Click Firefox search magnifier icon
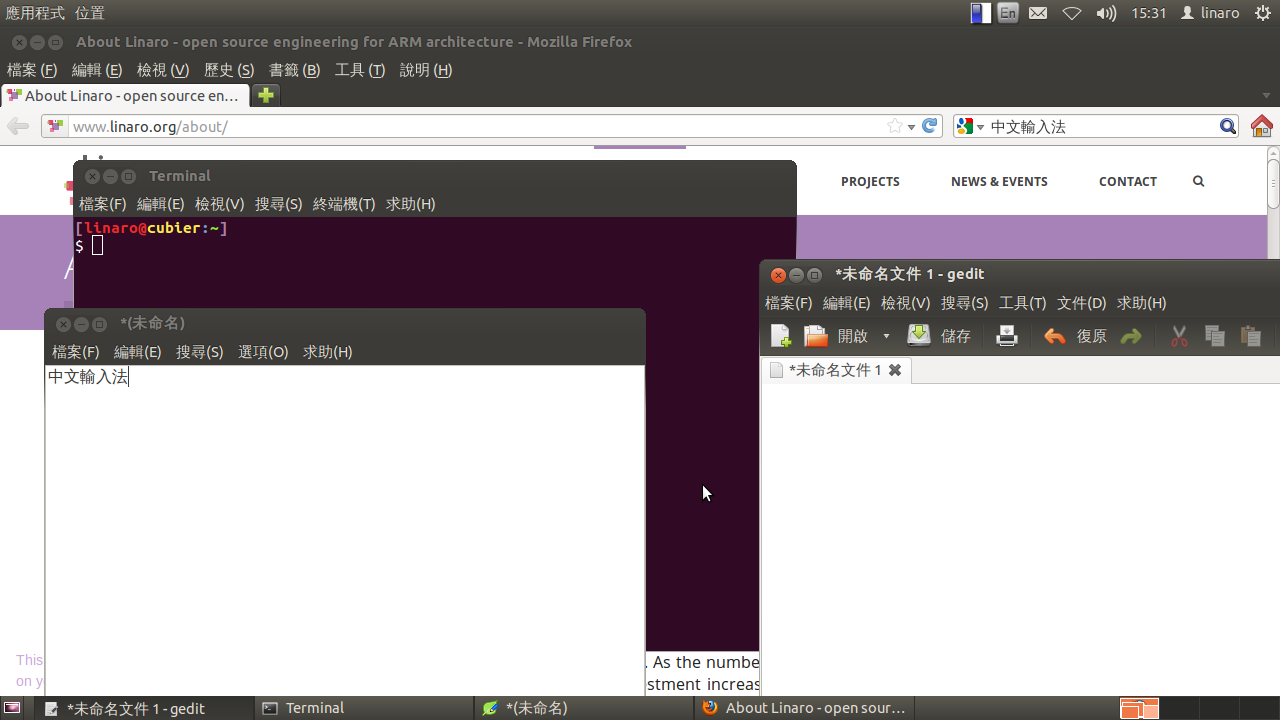The width and height of the screenshot is (1280, 720). click(1228, 126)
